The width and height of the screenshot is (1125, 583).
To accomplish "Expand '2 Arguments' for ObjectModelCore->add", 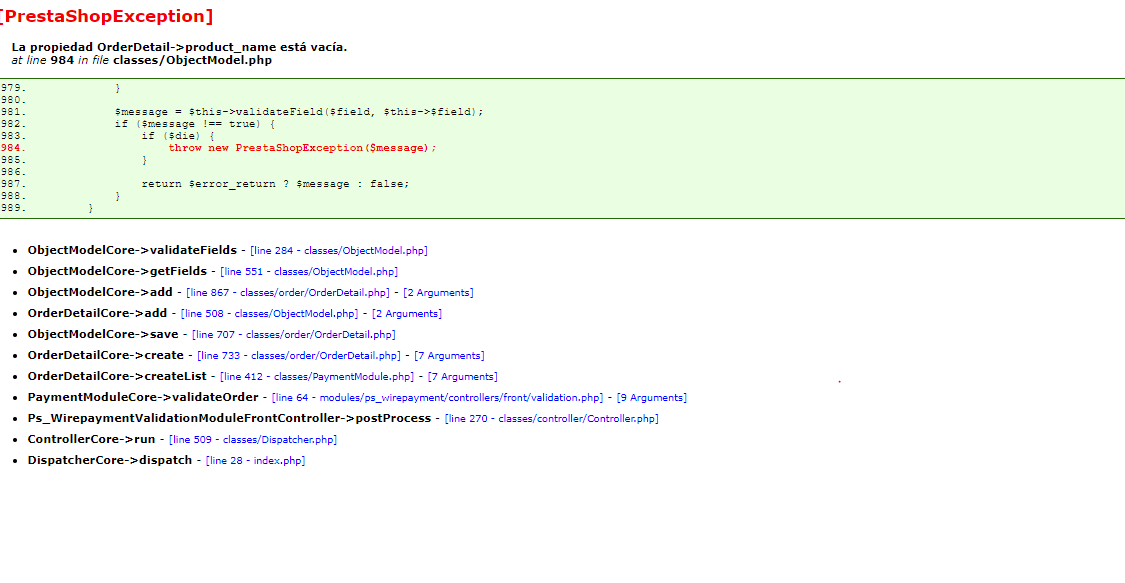I will [438, 293].
